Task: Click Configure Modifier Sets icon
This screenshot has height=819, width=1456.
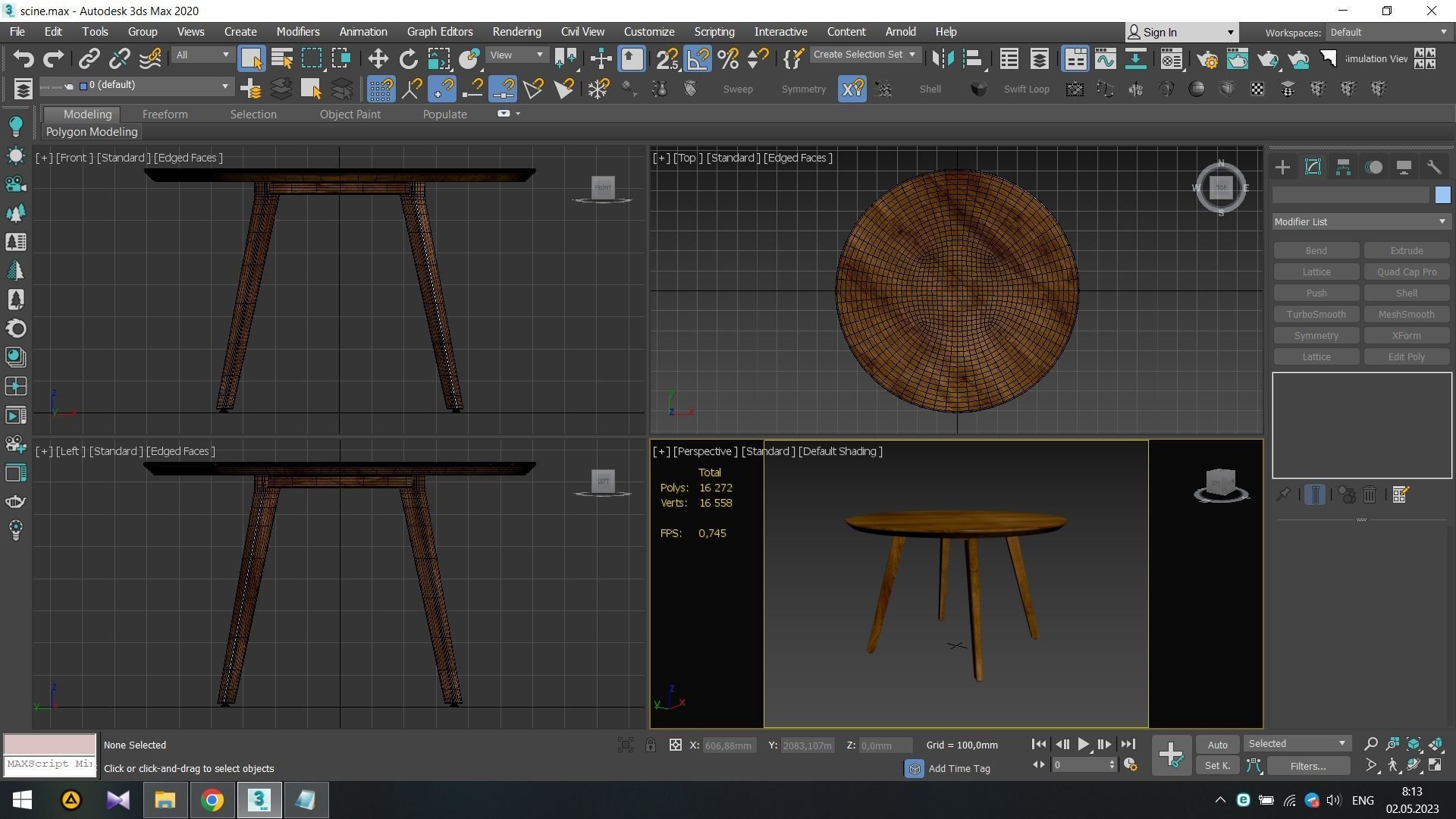Action: coord(1400,495)
